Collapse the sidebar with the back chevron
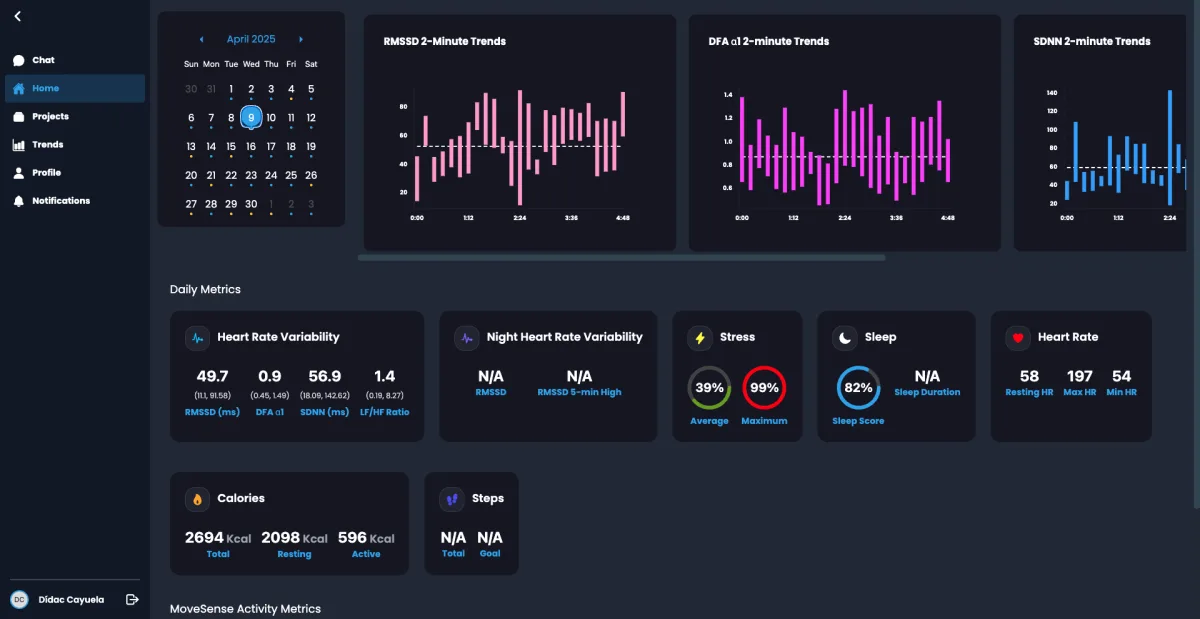Screen dimensions: 1200x619 18,16
